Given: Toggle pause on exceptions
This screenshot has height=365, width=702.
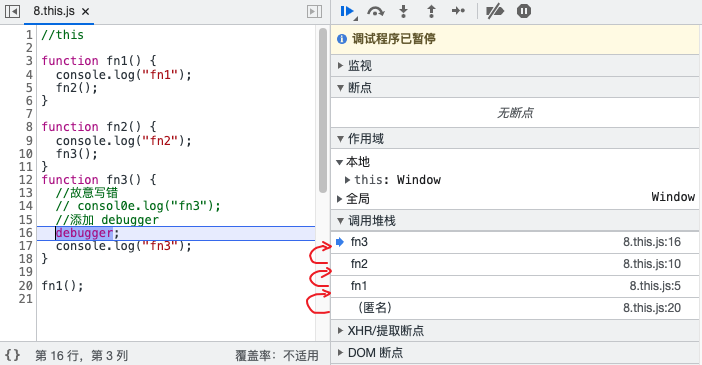Looking at the screenshot, I should (523, 11).
